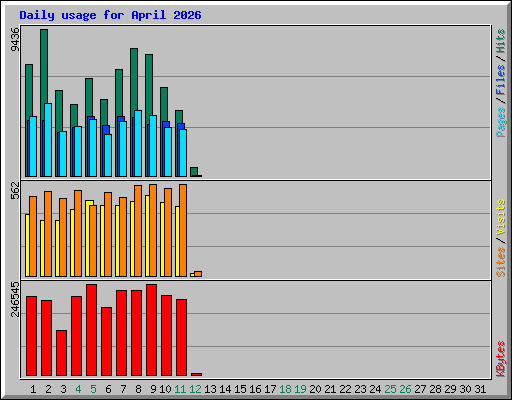This screenshot has height=400, width=512.
Task: Click the orange Sites bar for day 11
Action: tap(183, 230)
